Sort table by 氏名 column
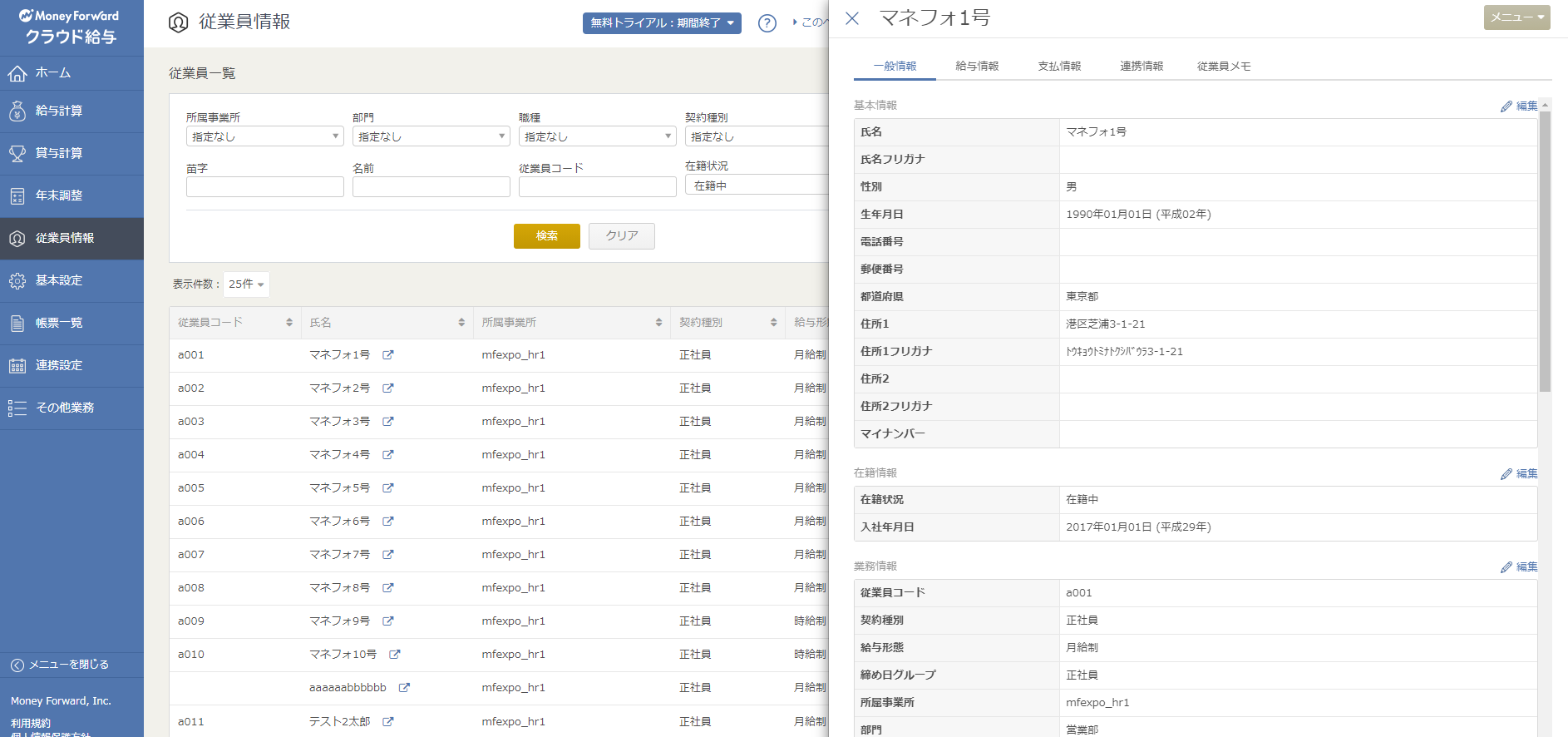1568x737 pixels. pos(461,323)
